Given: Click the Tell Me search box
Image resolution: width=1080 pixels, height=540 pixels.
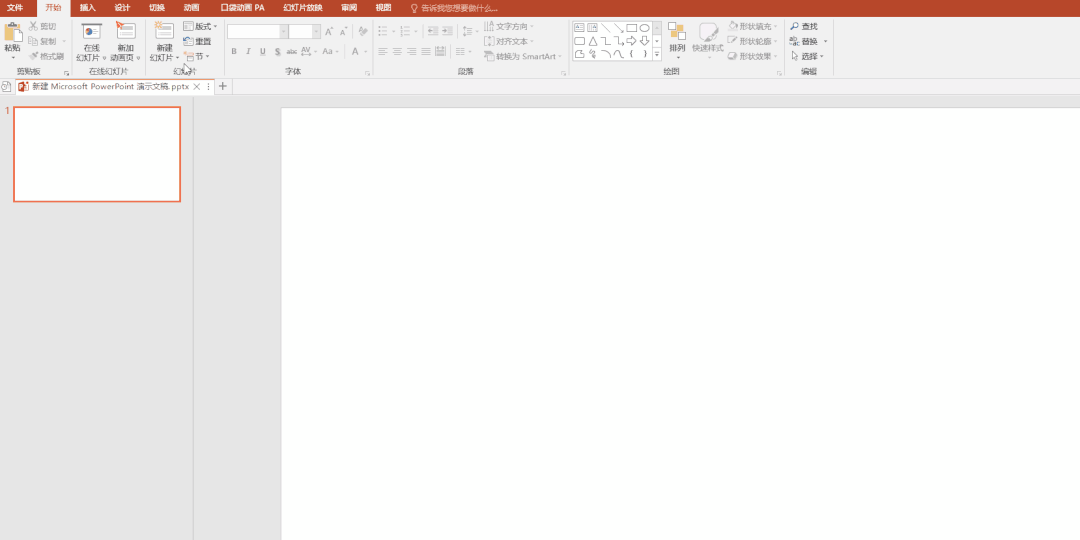Looking at the screenshot, I should [455, 8].
